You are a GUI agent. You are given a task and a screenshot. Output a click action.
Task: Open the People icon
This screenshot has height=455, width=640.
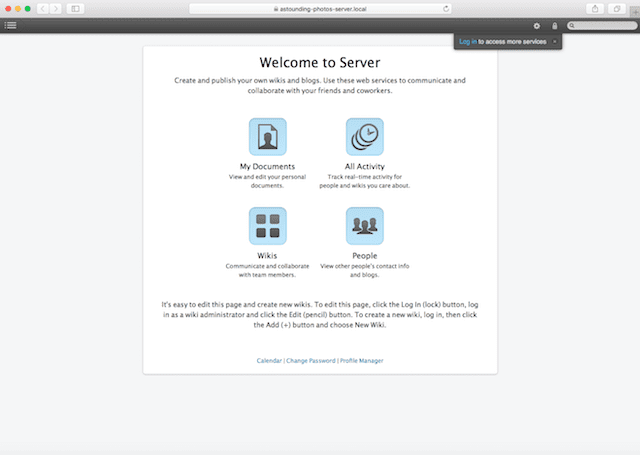(364, 226)
